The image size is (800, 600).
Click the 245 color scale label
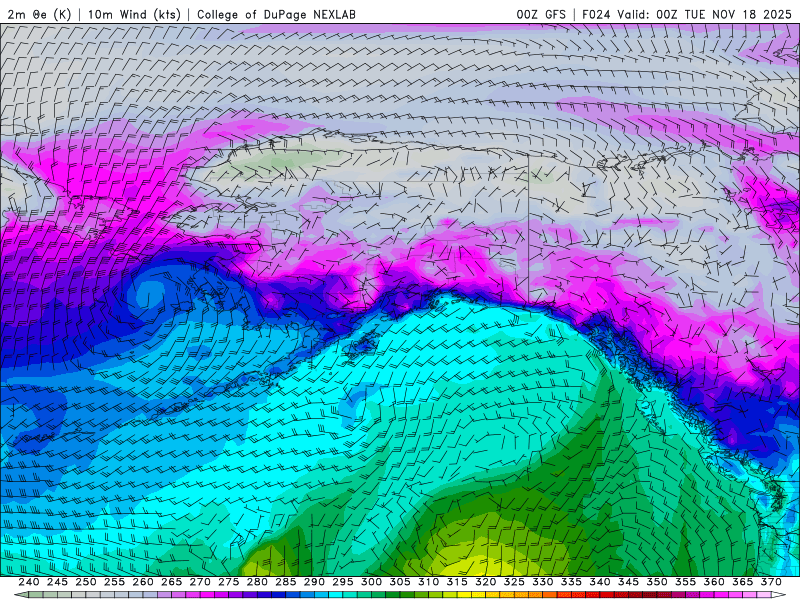(57, 582)
